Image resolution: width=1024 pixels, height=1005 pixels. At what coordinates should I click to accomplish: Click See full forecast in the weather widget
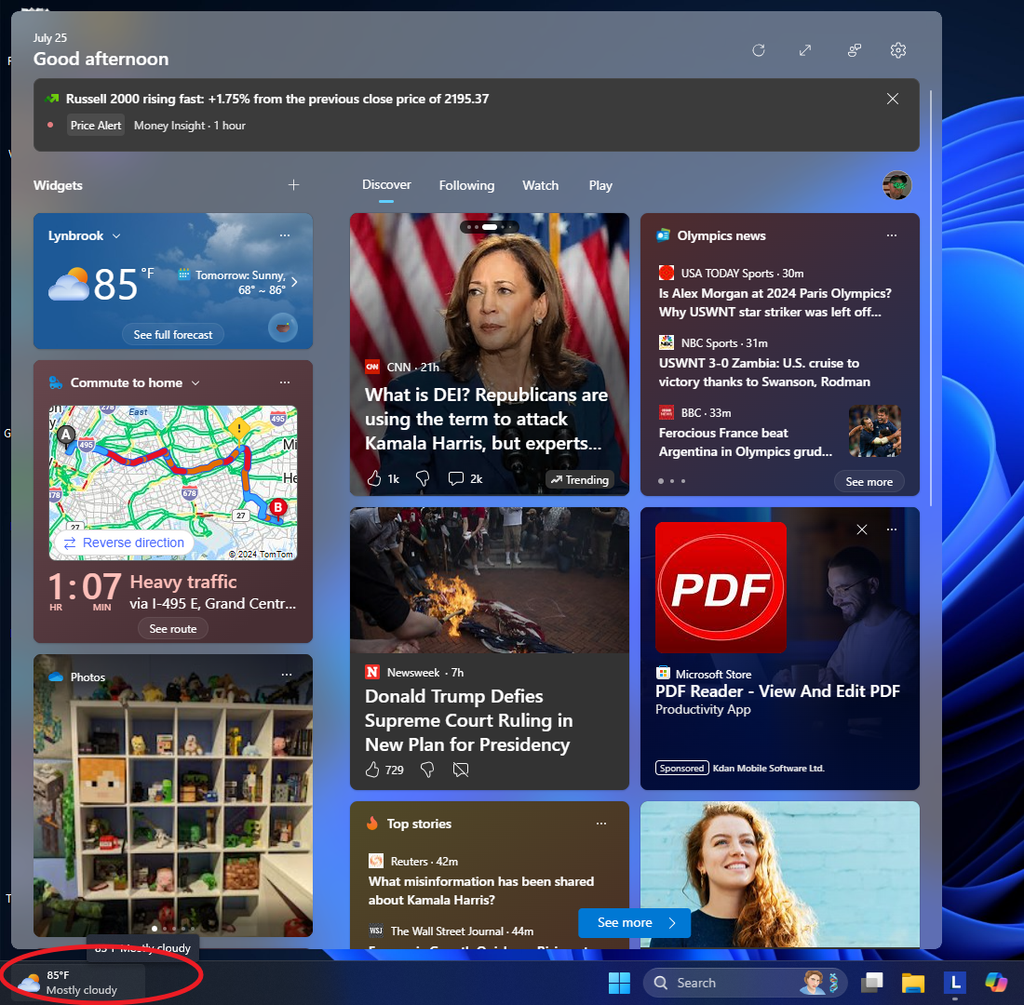click(172, 333)
